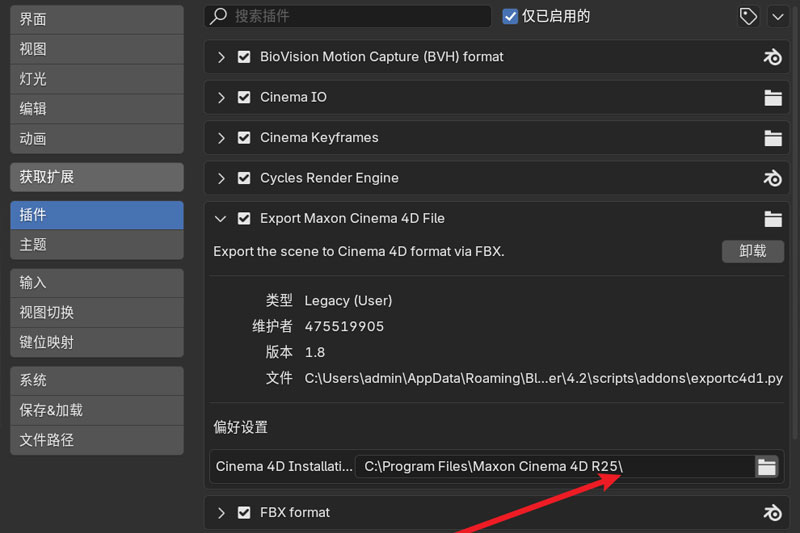Click the 卸载 uninstall button
Screen dimensions: 800x533
point(753,251)
